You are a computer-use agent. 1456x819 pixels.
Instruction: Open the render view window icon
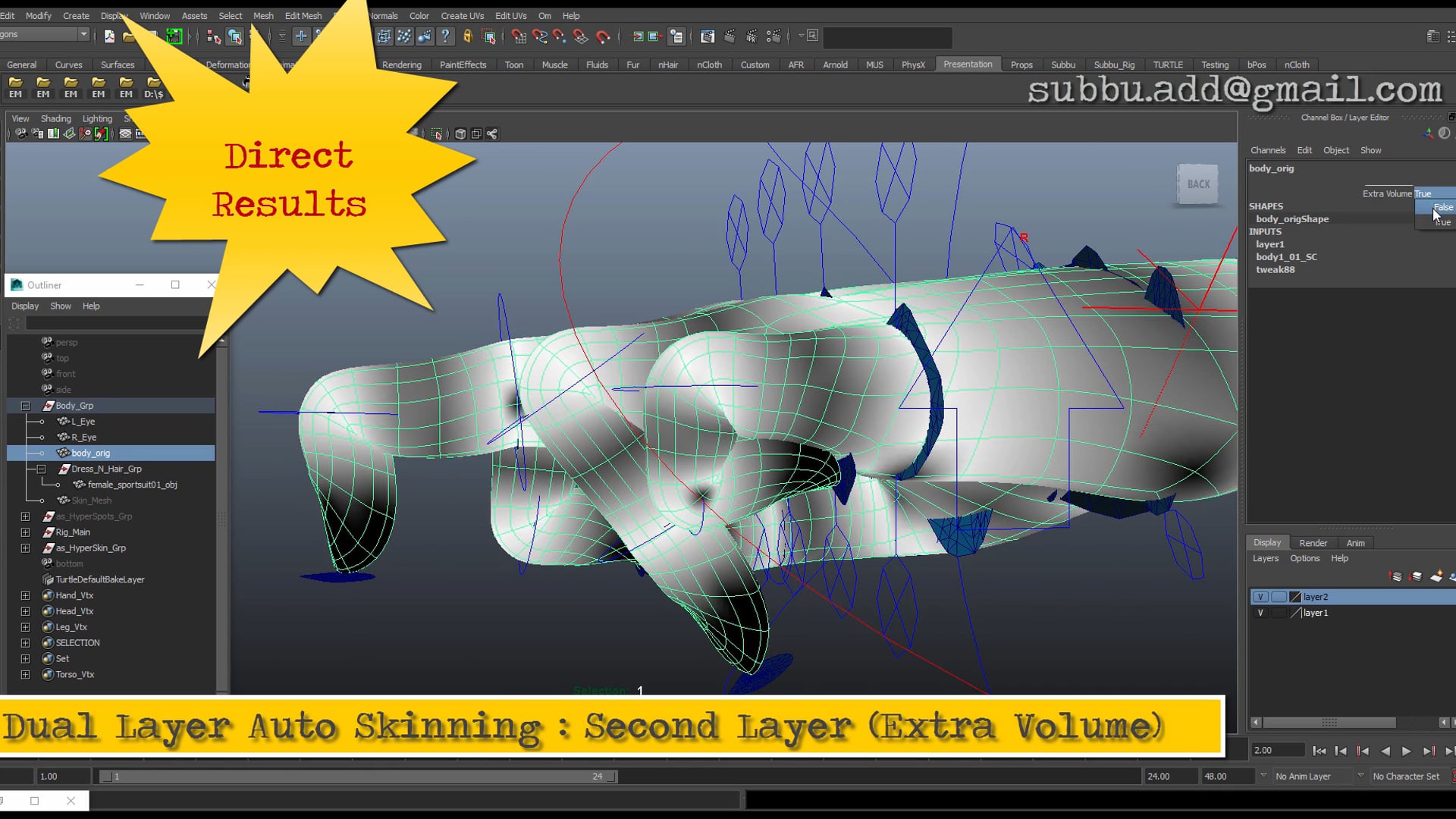click(708, 36)
